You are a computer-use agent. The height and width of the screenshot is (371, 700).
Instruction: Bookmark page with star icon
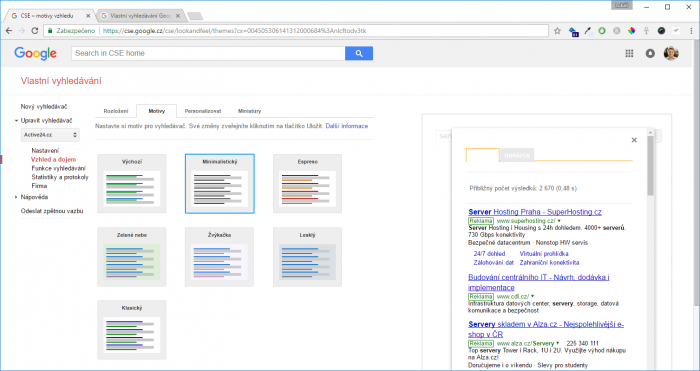(557, 31)
